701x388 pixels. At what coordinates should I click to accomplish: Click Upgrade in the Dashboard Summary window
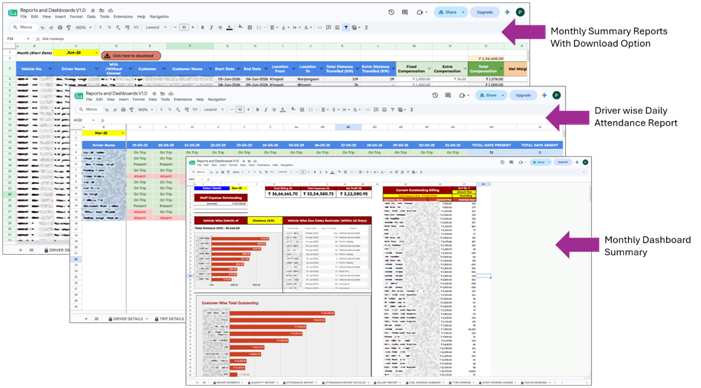pos(562,162)
